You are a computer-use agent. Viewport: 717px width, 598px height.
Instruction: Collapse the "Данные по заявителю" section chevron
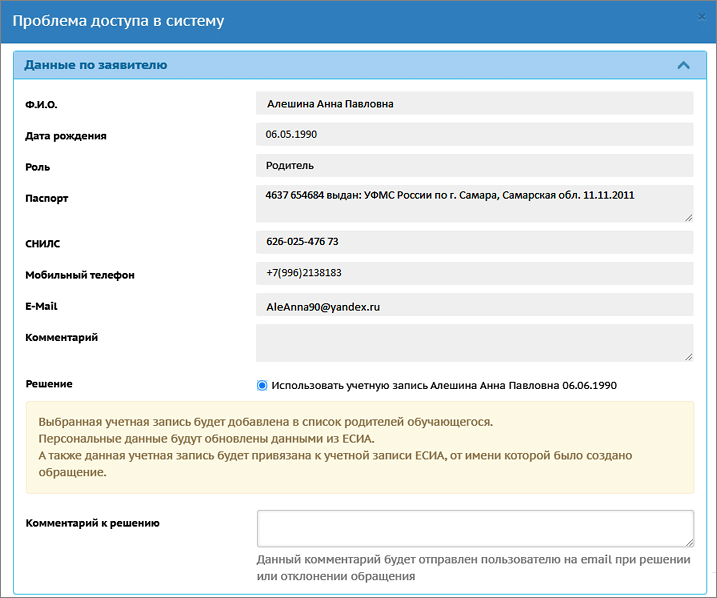(x=684, y=65)
